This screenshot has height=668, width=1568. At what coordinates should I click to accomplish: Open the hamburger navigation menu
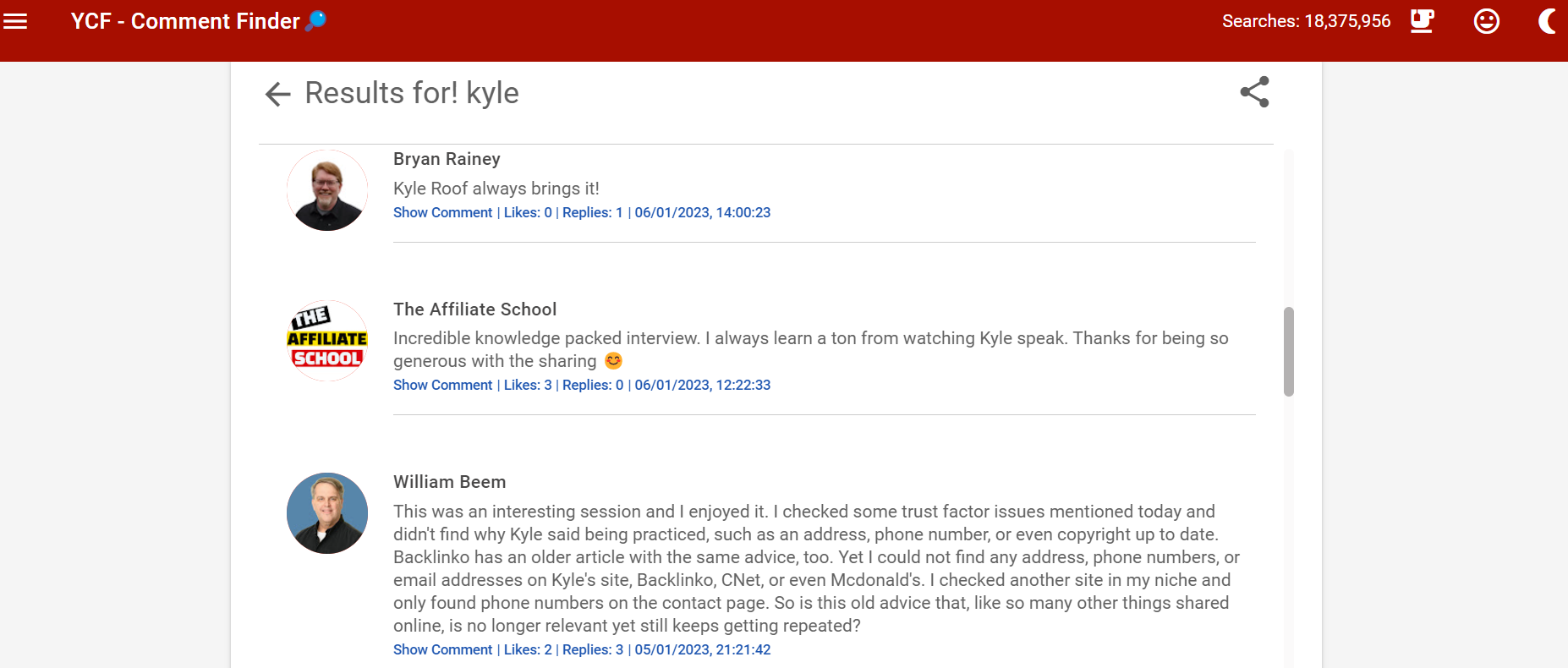(15, 21)
